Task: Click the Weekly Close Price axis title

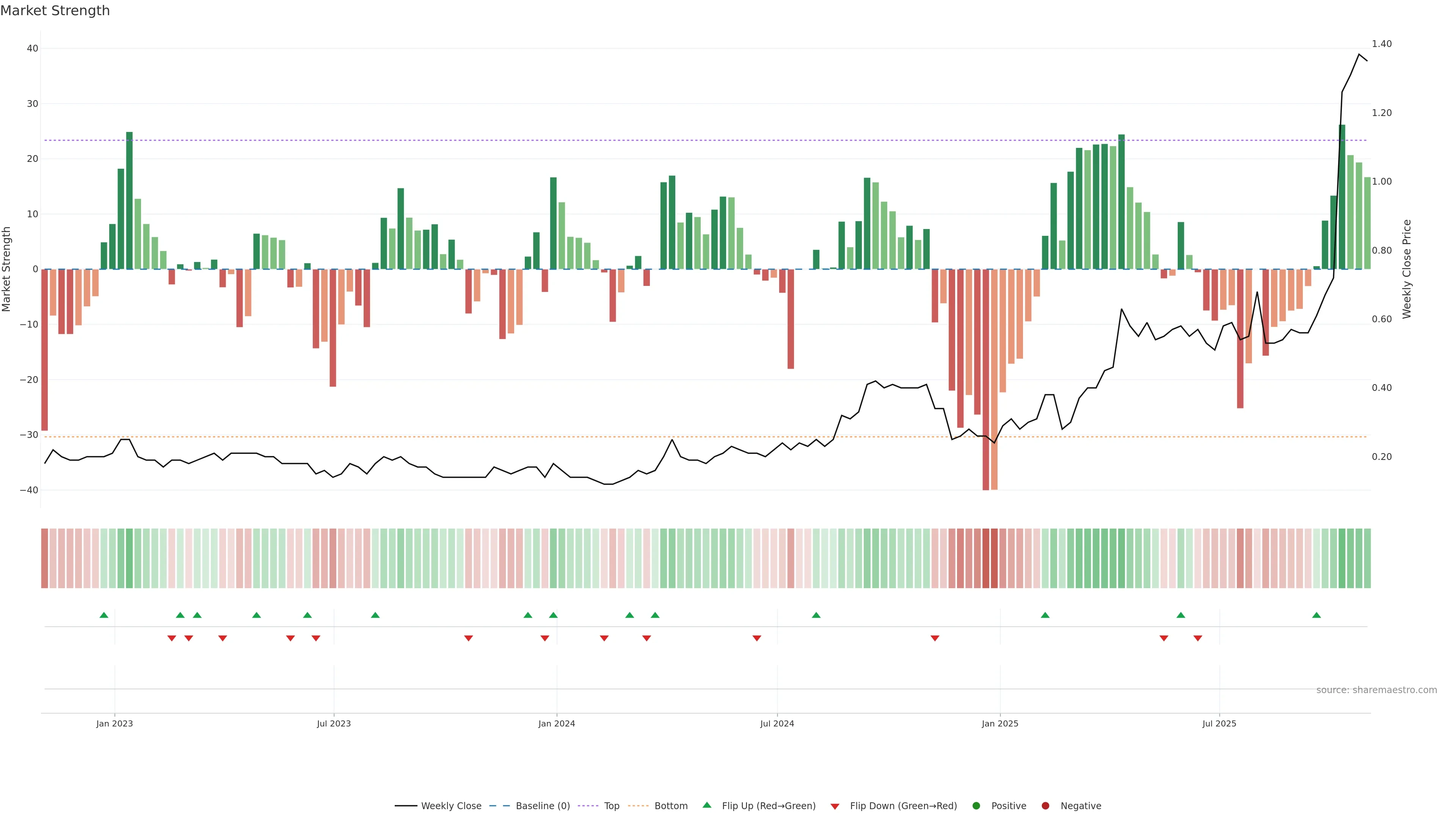Action: coord(1407,269)
